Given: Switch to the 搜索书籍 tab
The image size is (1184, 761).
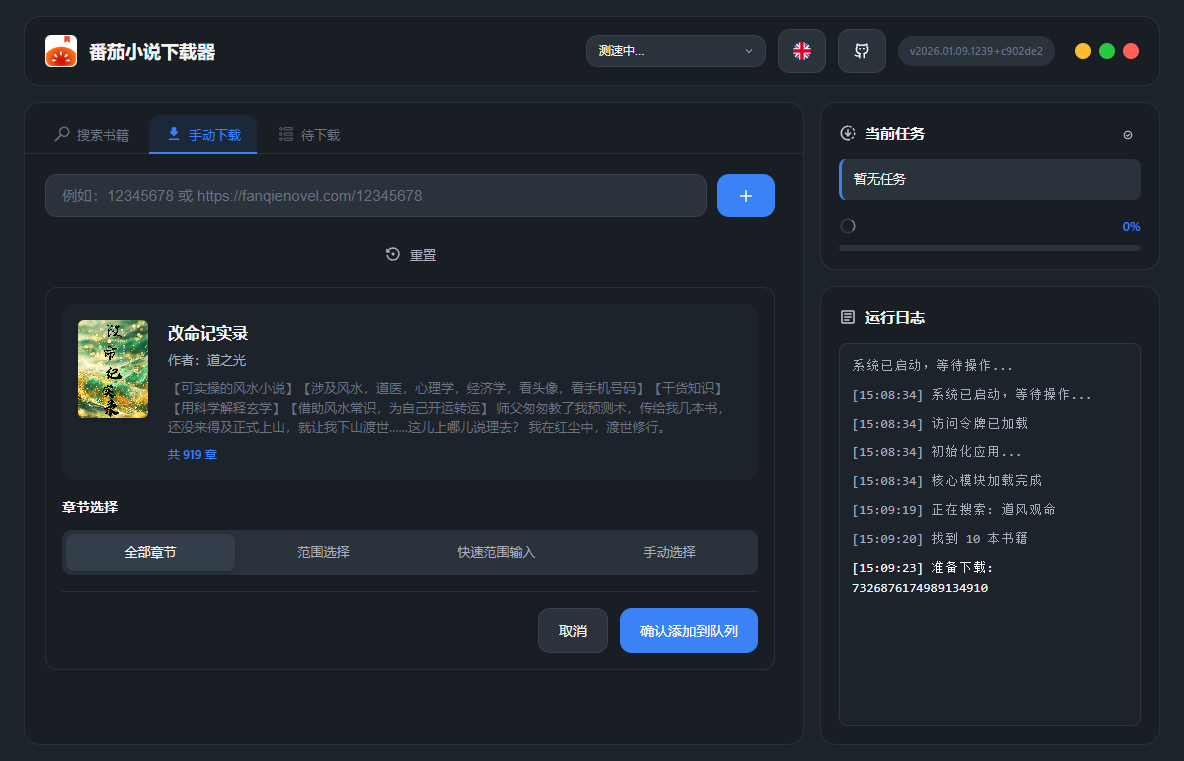Looking at the screenshot, I should pyautogui.click(x=91, y=135).
